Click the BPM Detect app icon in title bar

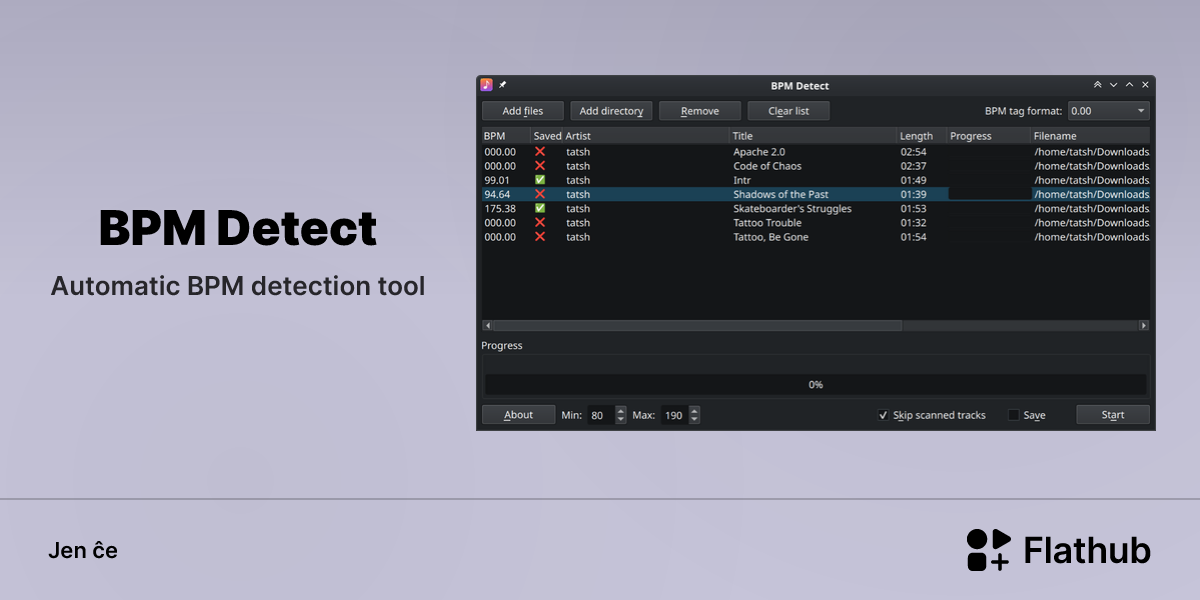pyautogui.click(x=487, y=85)
